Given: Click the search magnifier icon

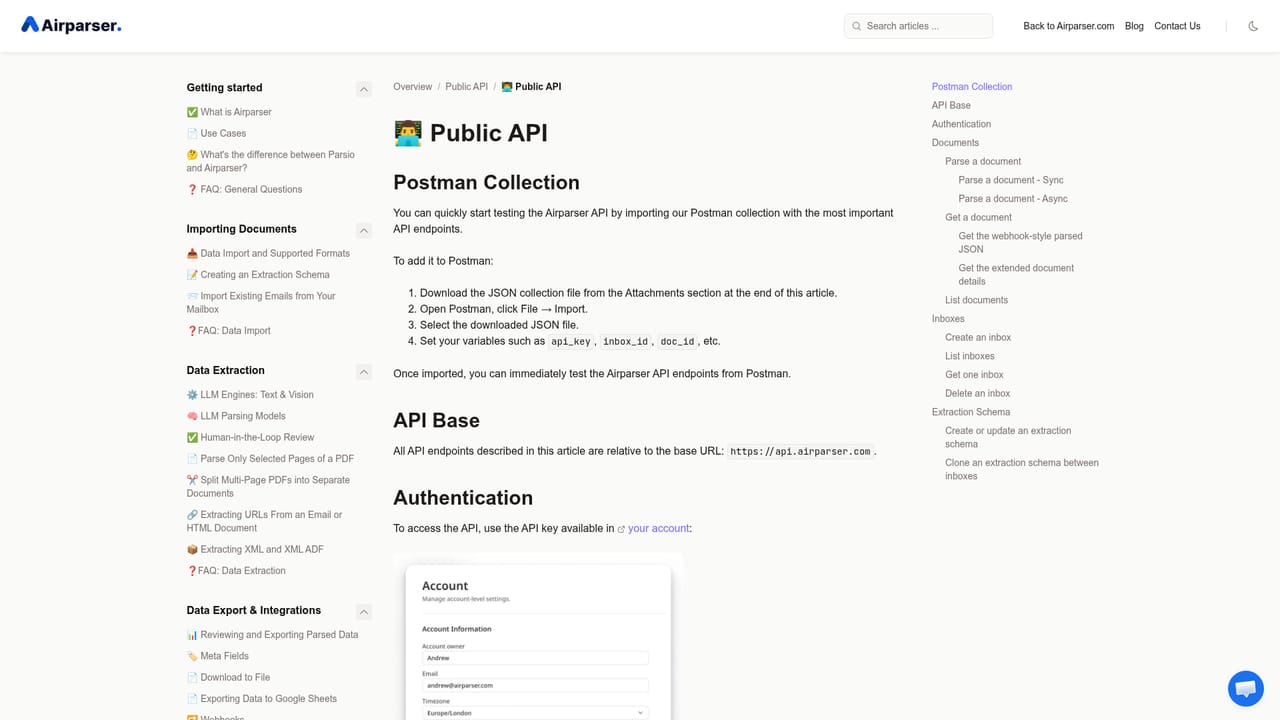Looking at the screenshot, I should pos(857,26).
